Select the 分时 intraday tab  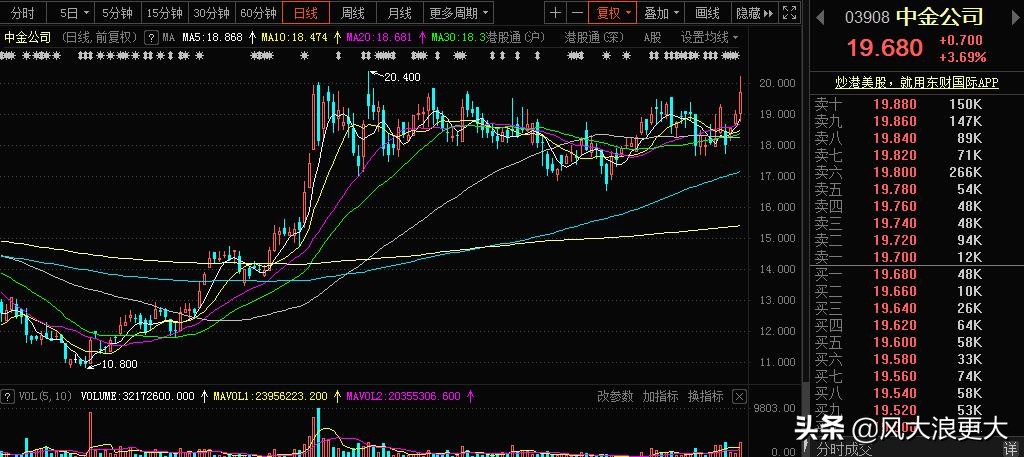22,13
